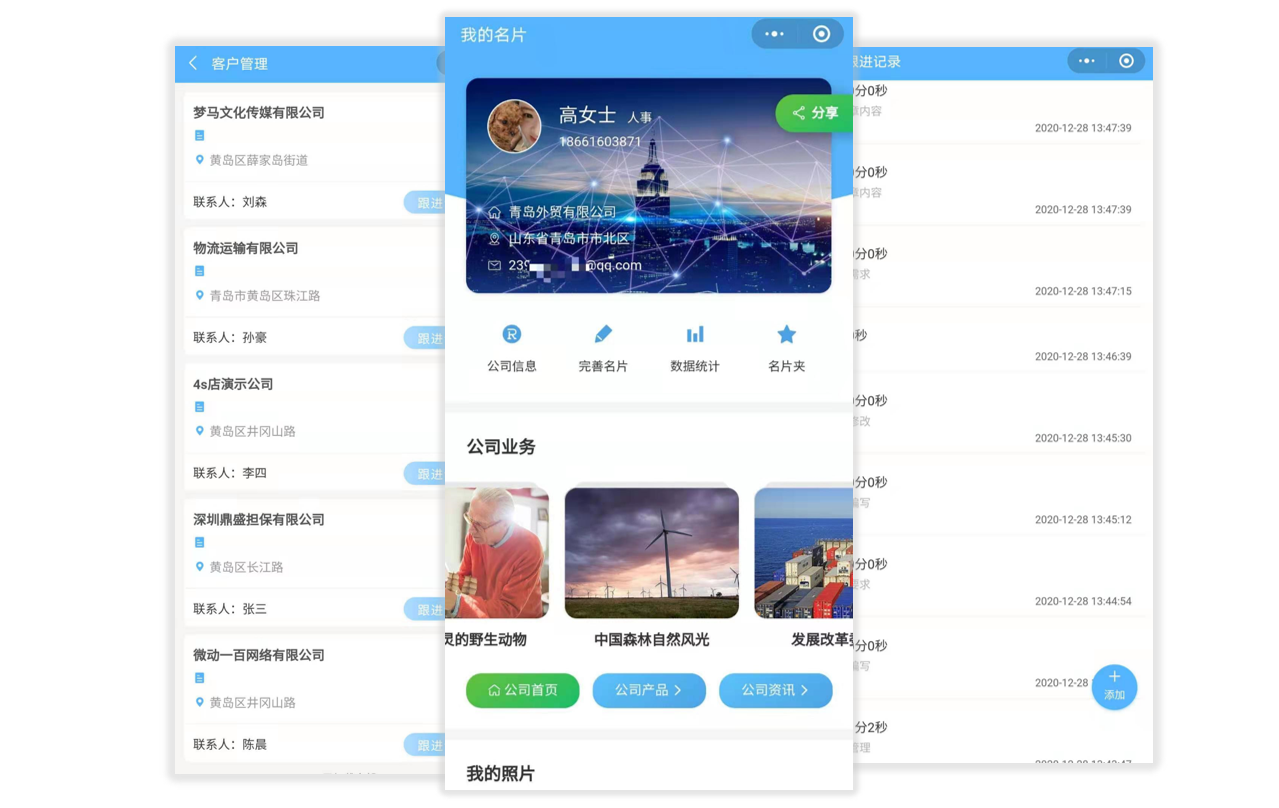The height and width of the screenshot is (808, 1279).
Task: Tap the 客户管理 page title
Action: pos(240,63)
